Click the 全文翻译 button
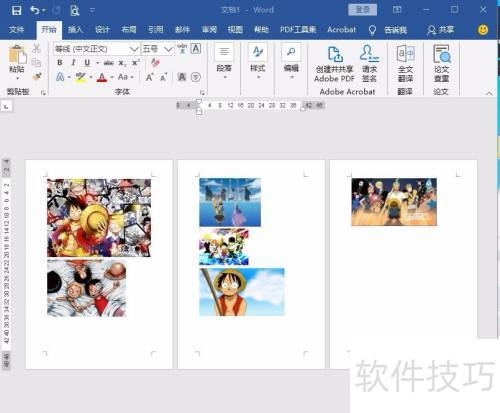This screenshot has width=500, height=413. tap(405, 64)
